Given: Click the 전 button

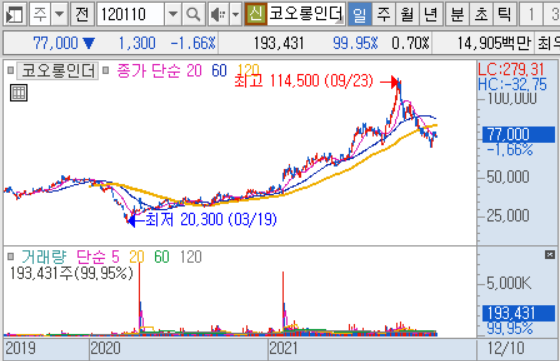Looking at the screenshot, I should pyautogui.click(x=82, y=15).
